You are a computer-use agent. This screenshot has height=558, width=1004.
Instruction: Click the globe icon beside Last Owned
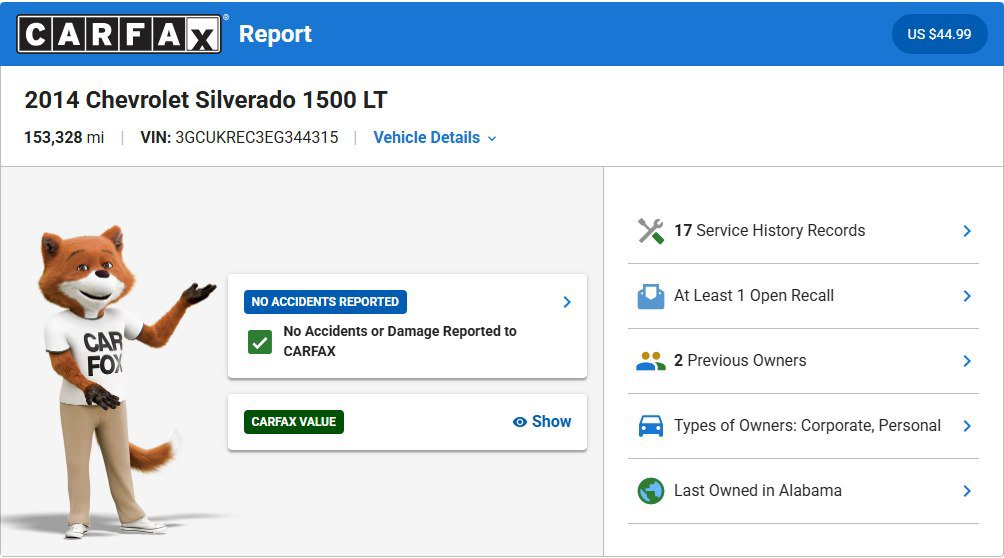[x=651, y=491]
